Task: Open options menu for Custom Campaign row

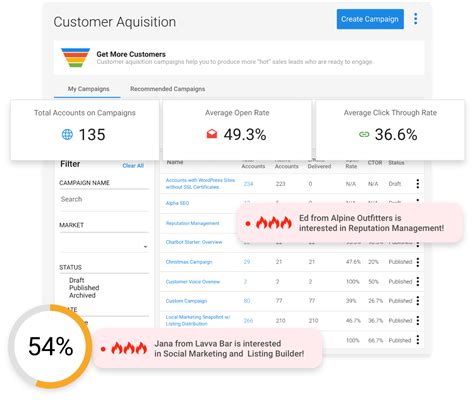Action: pyautogui.click(x=418, y=301)
